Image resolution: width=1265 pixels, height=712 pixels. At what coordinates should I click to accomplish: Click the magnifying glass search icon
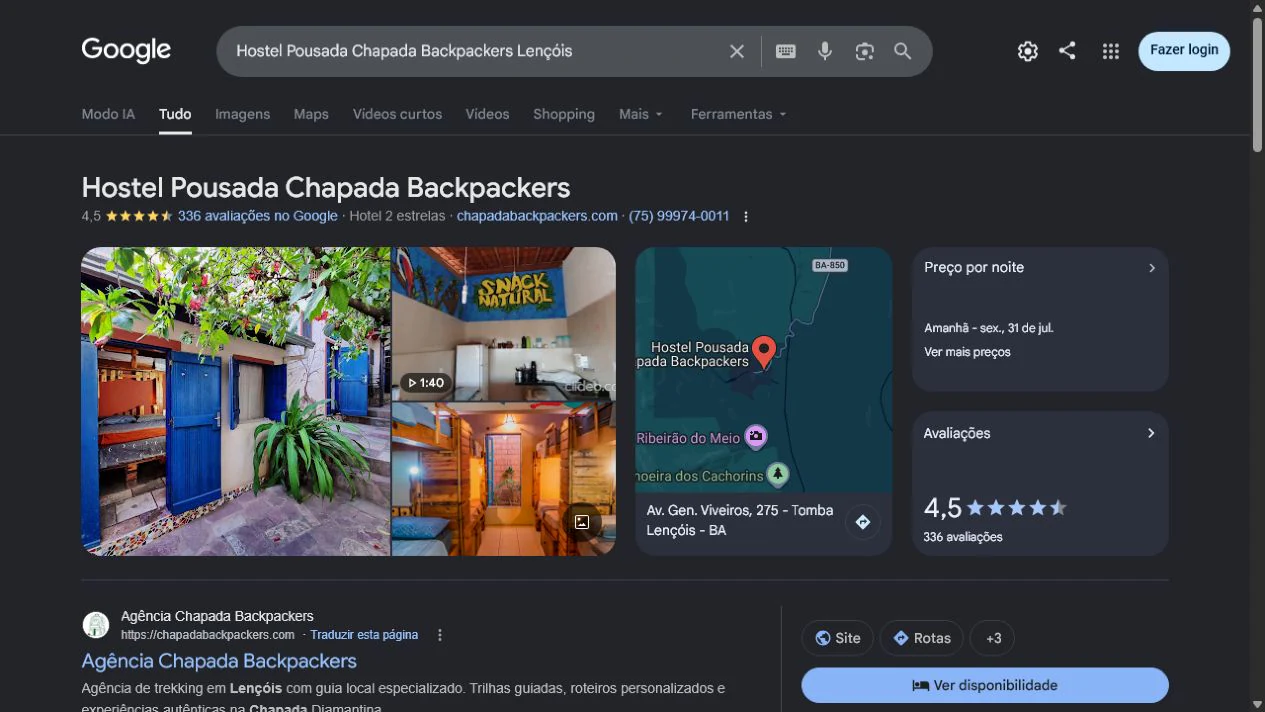pyautogui.click(x=903, y=51)
